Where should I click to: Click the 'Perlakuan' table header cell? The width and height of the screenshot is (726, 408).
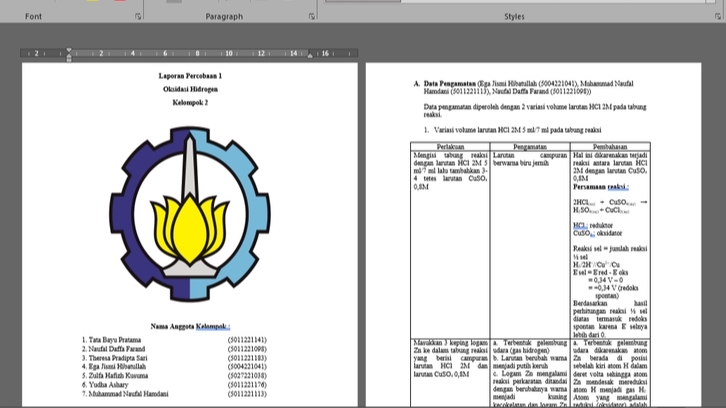[x=450, y=147]
